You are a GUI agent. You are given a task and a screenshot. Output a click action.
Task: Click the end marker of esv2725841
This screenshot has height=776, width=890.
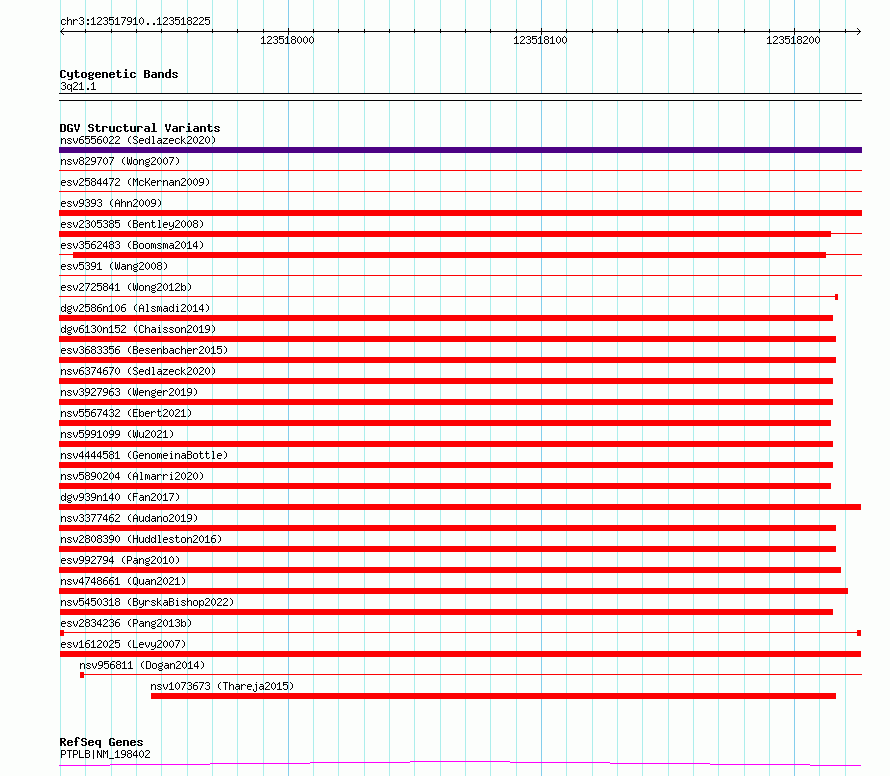(836, 297)
